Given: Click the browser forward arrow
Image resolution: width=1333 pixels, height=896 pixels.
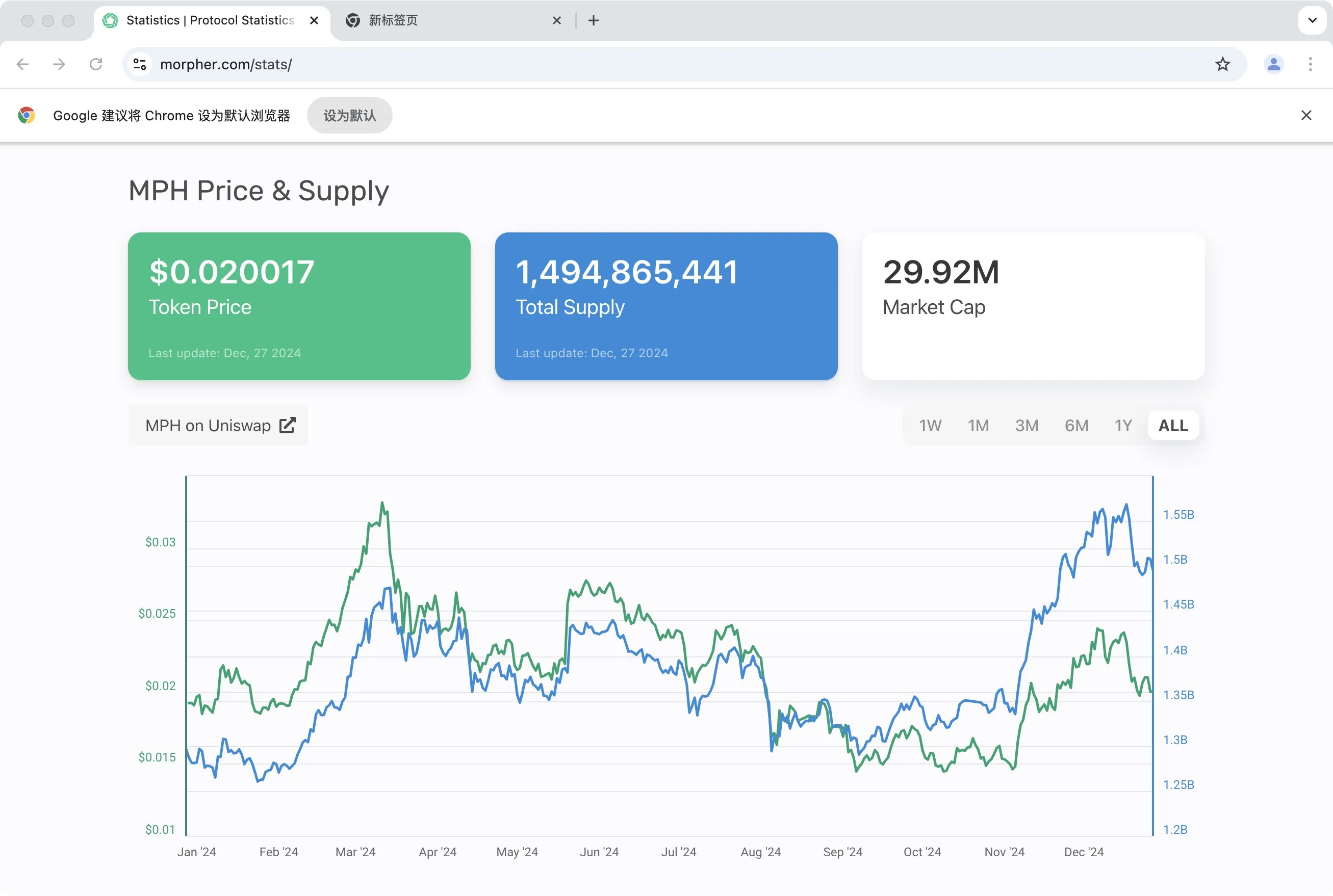Looking at the screenshot, I should 59,64.
